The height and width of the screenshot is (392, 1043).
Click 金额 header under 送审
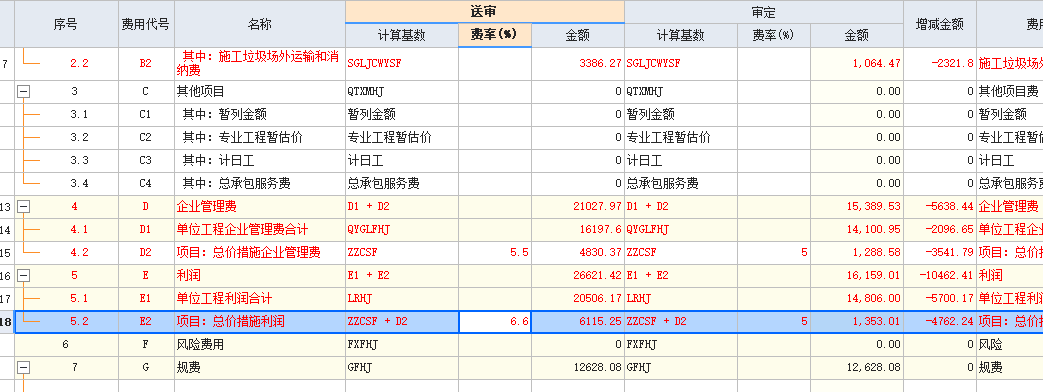[x=577, y=36]
